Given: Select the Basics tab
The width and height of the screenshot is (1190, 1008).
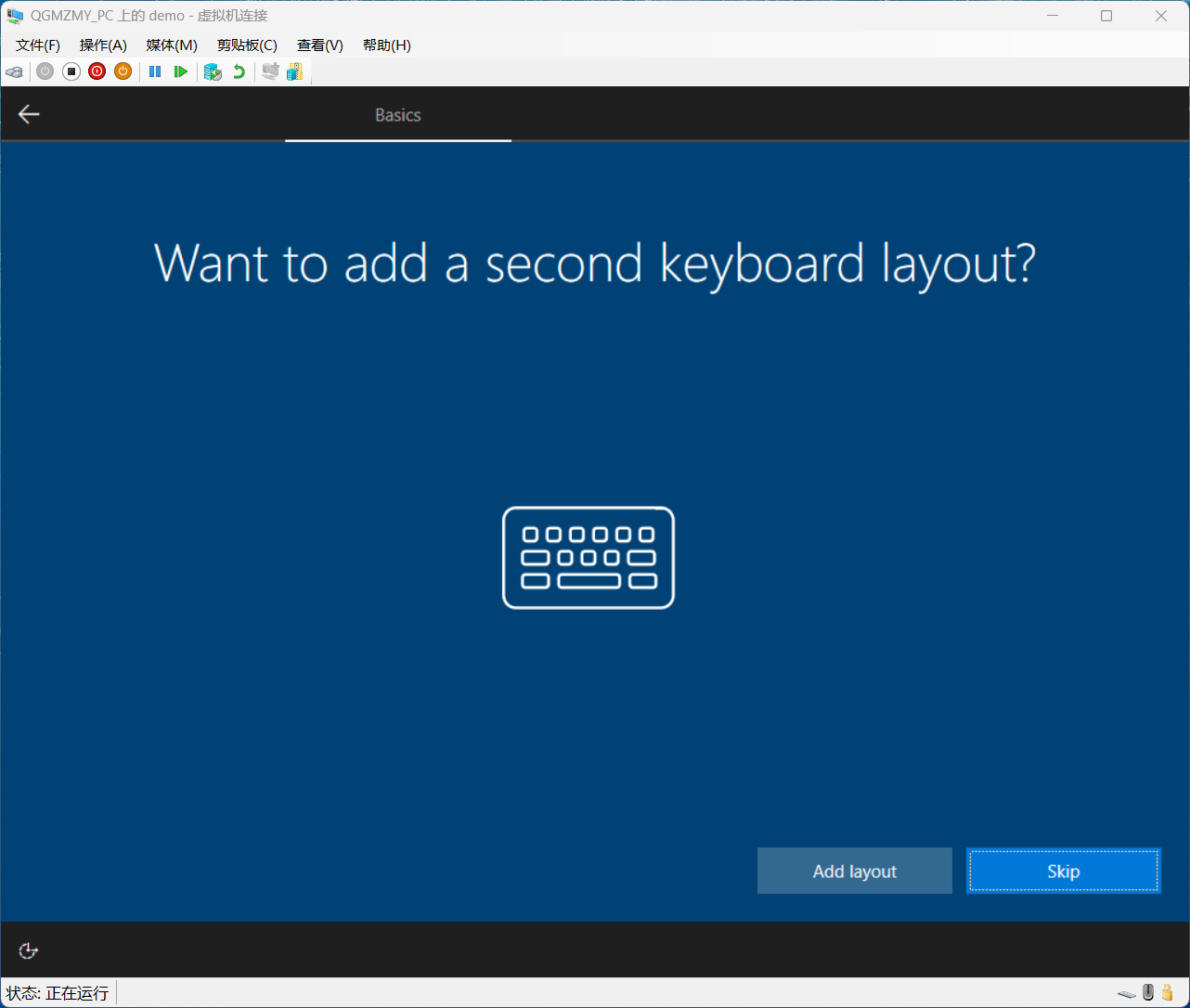Looking at the screenshot, I should (398, 115).
